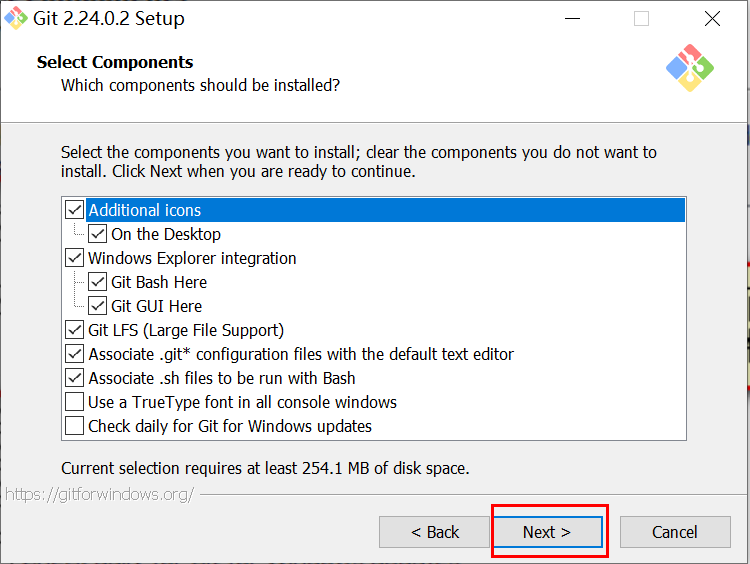Viewport: 750px width, 564px height.
Task: Enable TrueType font in console windows
Action: [75, 402]
